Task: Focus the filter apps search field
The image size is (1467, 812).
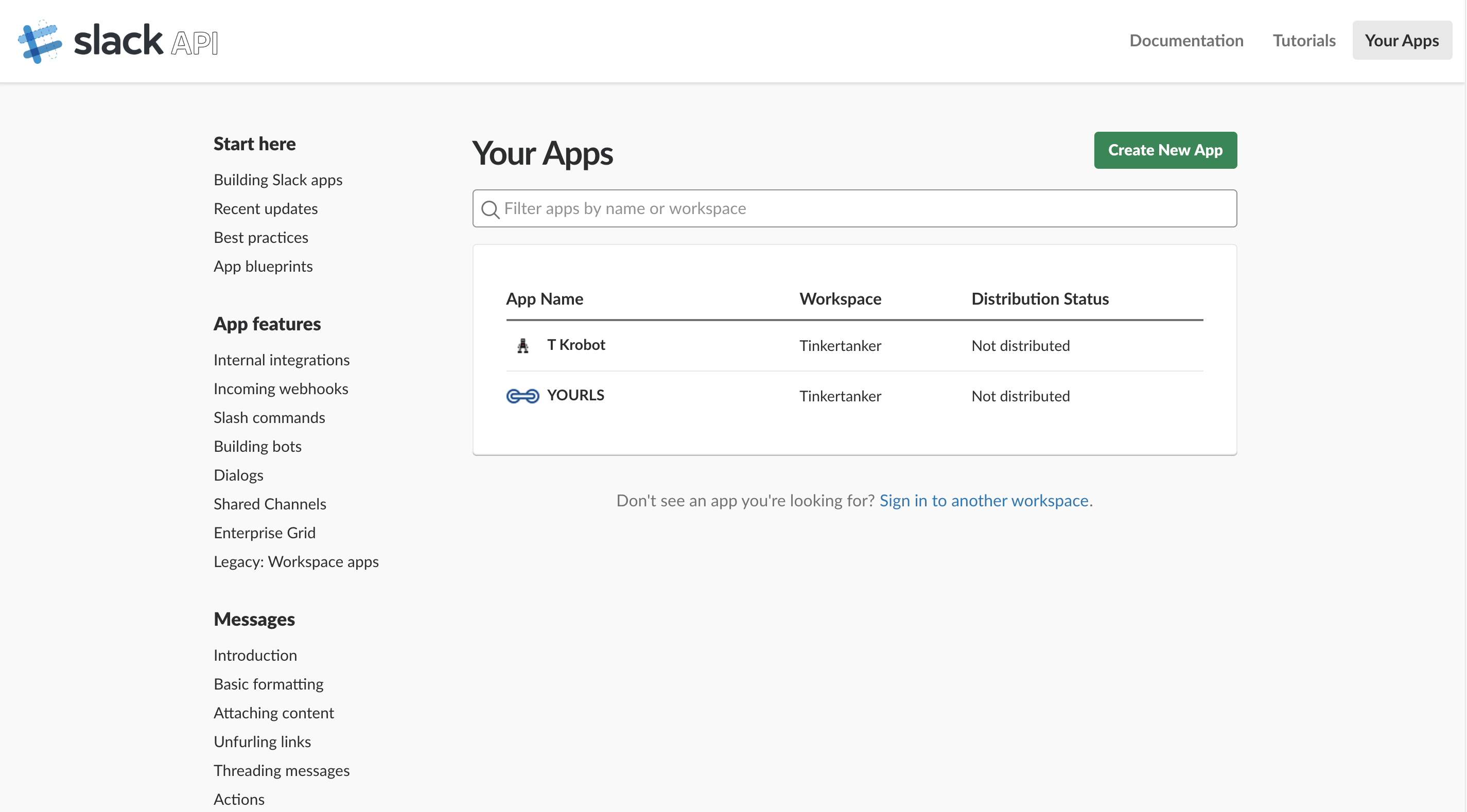Action: tap(854, 208)
